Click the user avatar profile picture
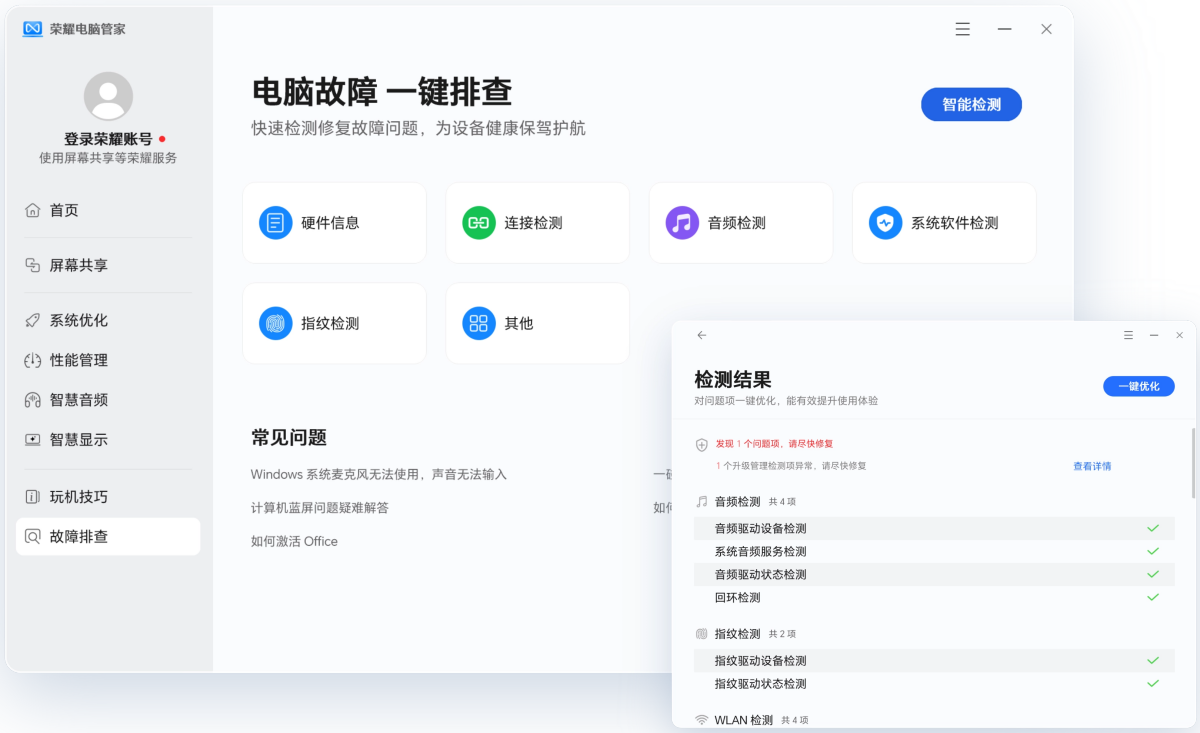Image resolution: width=1200 pixels, height=733 pixels. pos(108,97)
